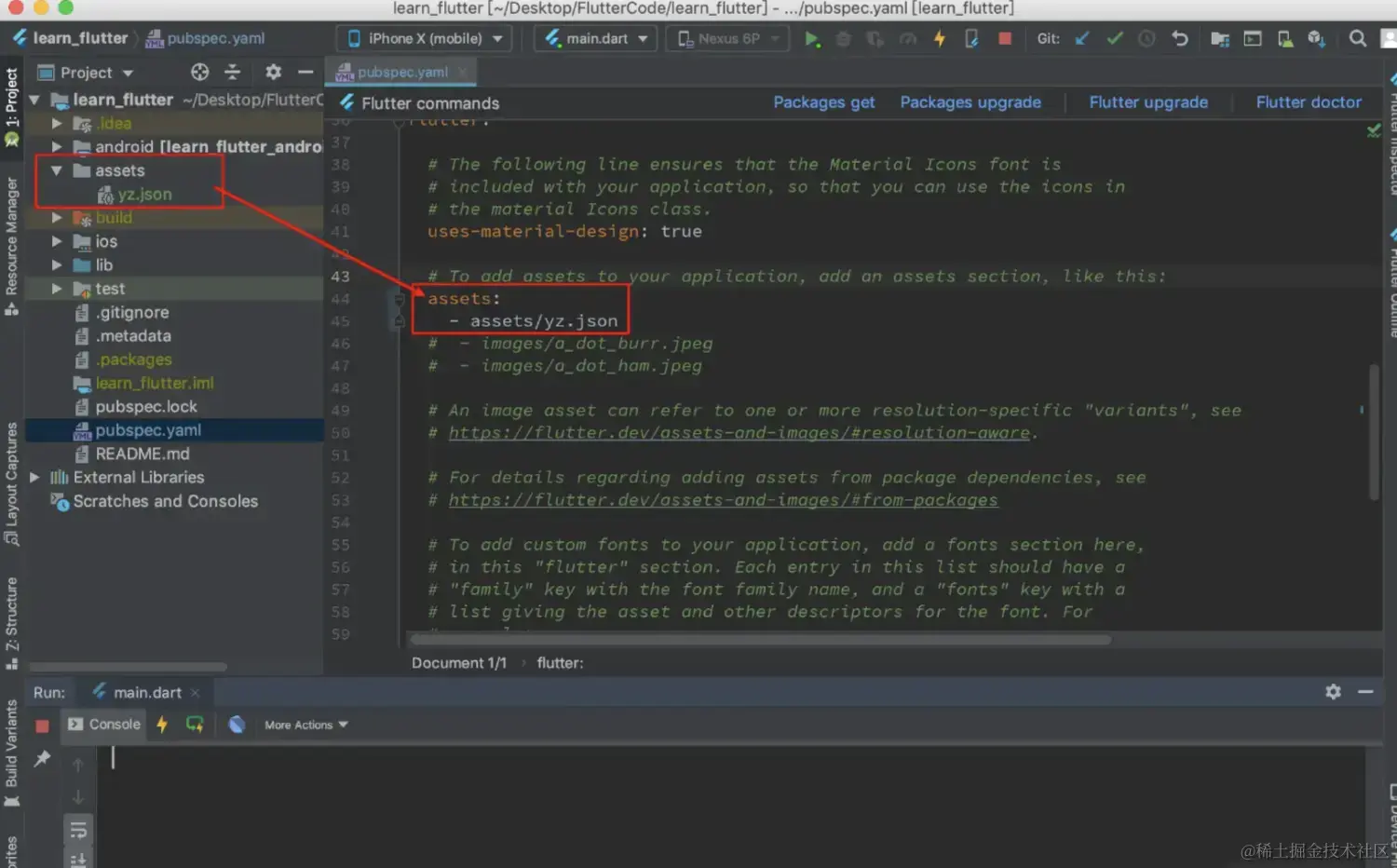The height and width of the screenshot is (868, 1397).
Task: Collapse the learn_flutter root node
Action: point(34,100)
